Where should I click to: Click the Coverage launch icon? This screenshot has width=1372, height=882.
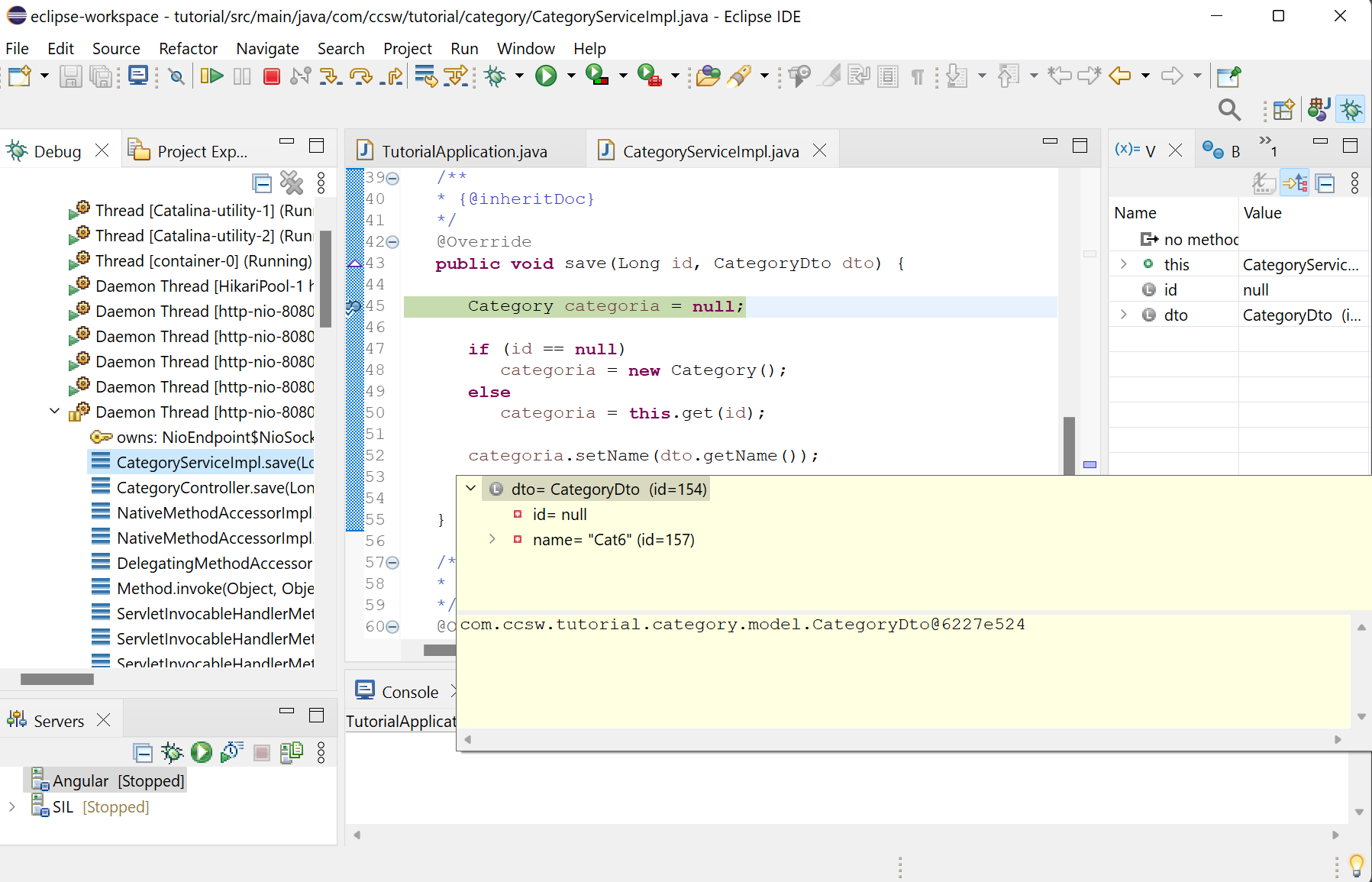click(x=597, y=75)
